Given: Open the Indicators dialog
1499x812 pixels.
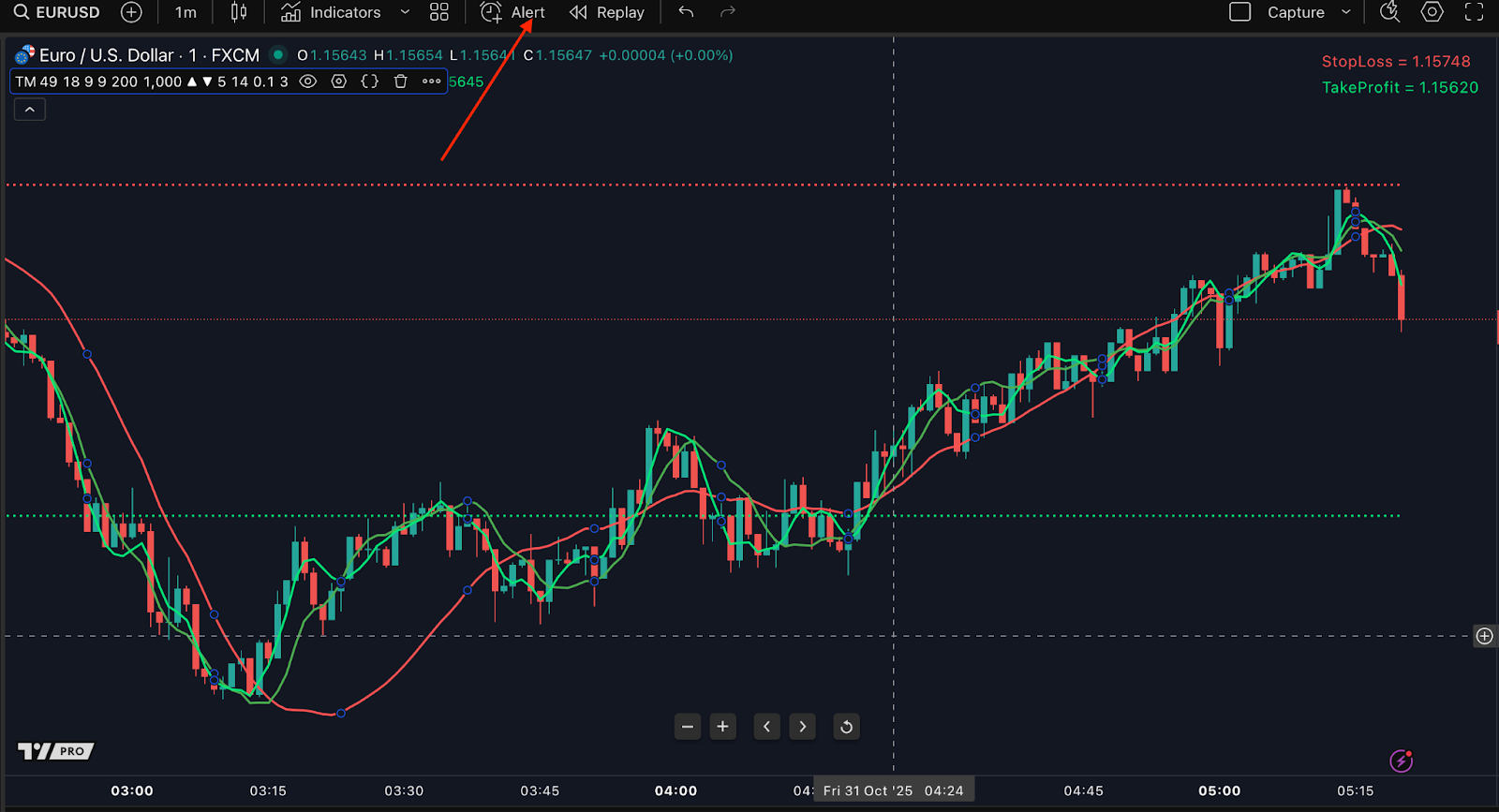Looking at the screenshot, I should pyautogui.click(x=332, y=12).
